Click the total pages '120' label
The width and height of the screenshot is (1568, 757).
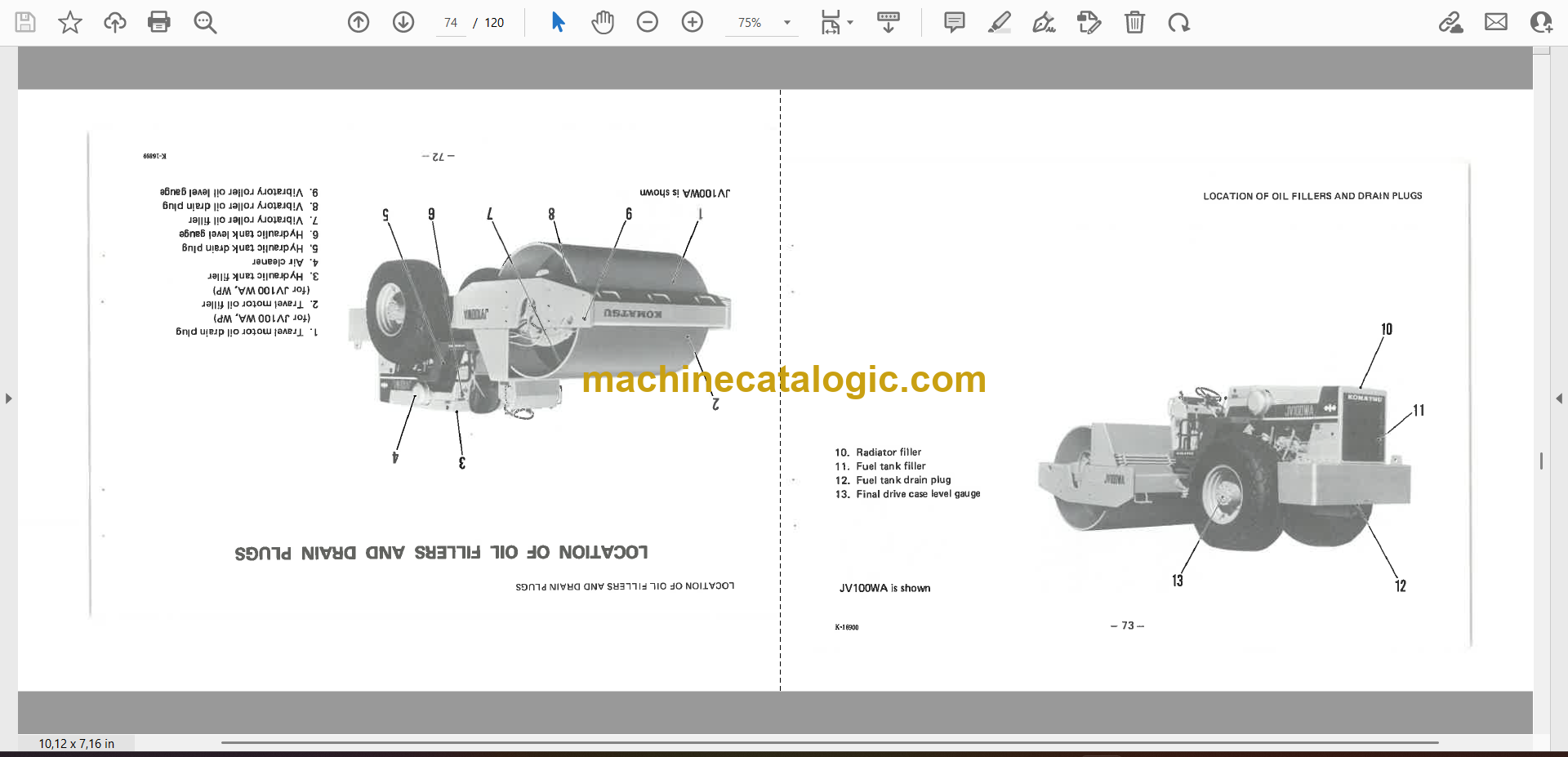coord(494,23)
